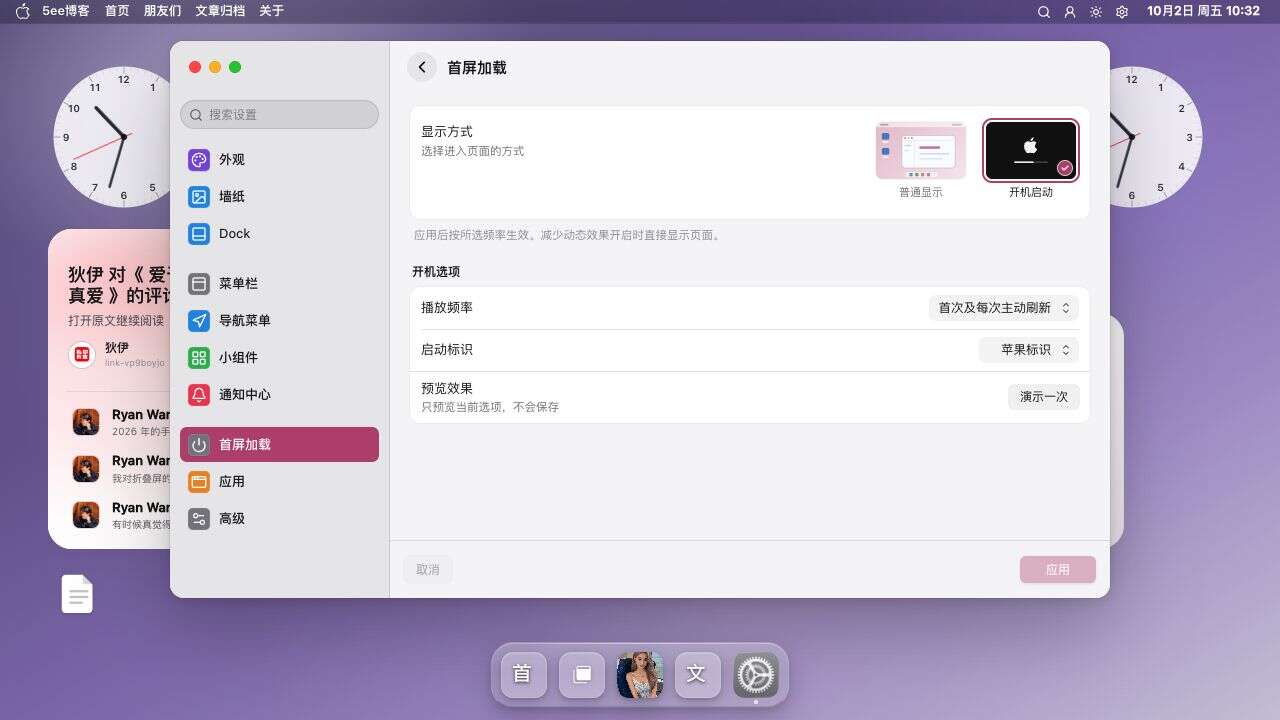Viewport: 1280px width, 720px height.
Task: Open 关于 in the menu bar
Action: click(x=271, y=11)
